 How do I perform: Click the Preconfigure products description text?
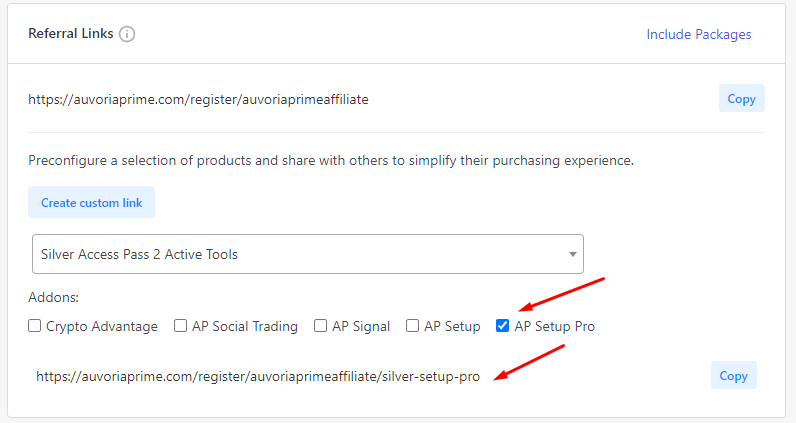tap(330, 160)
